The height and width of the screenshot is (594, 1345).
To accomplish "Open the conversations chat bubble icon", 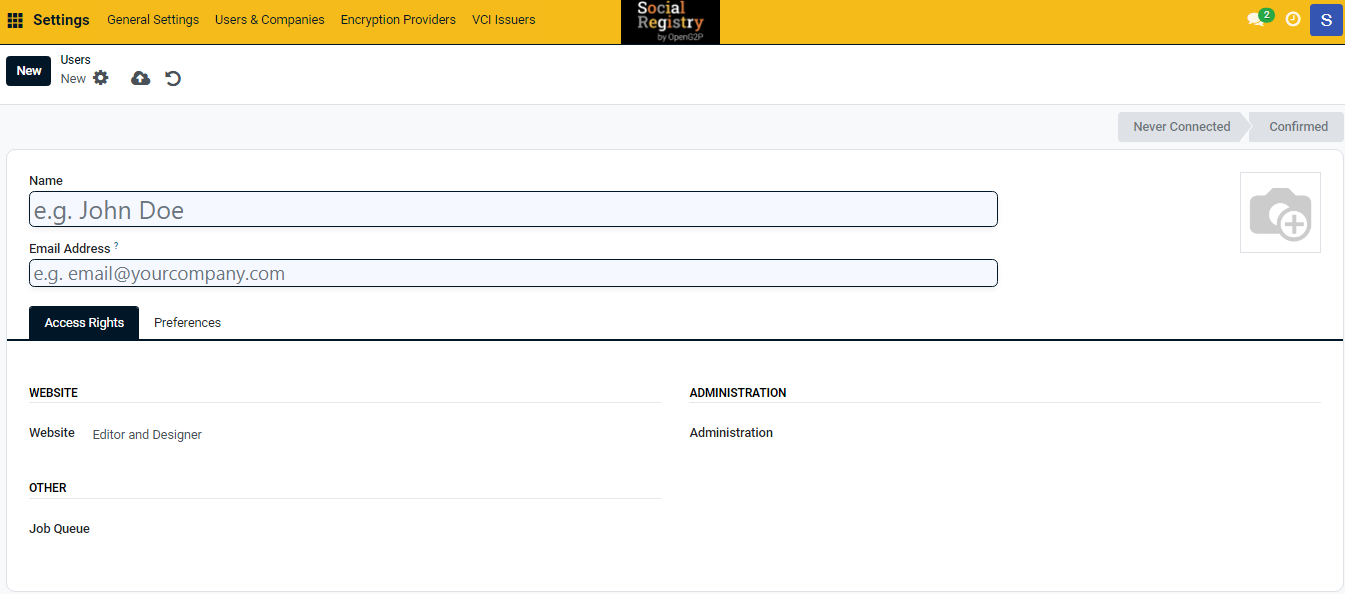I will [1256, 20].
